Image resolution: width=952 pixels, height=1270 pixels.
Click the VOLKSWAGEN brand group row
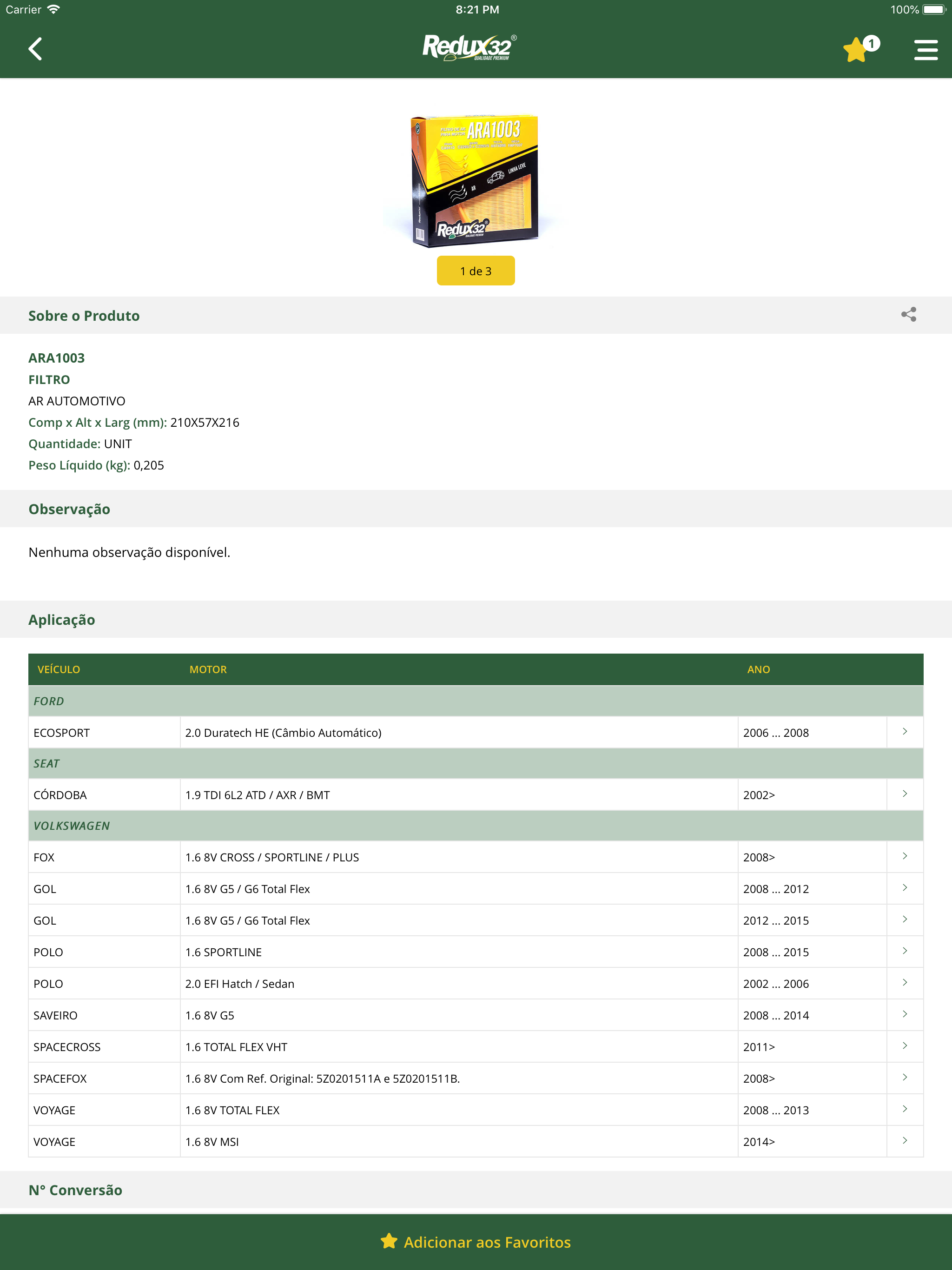pos(476,826)
